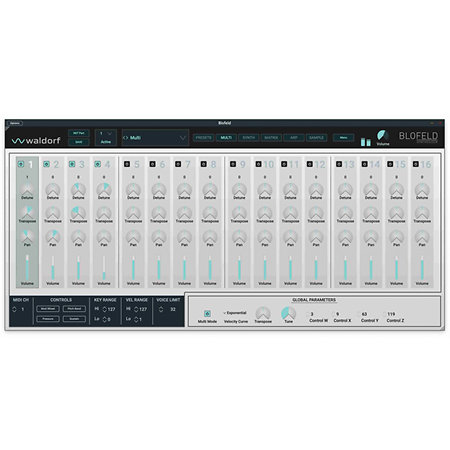Toggle the Multi Mode button
Image resolution: width=450 pixels, height=450 pixels.
pos(207,313)
